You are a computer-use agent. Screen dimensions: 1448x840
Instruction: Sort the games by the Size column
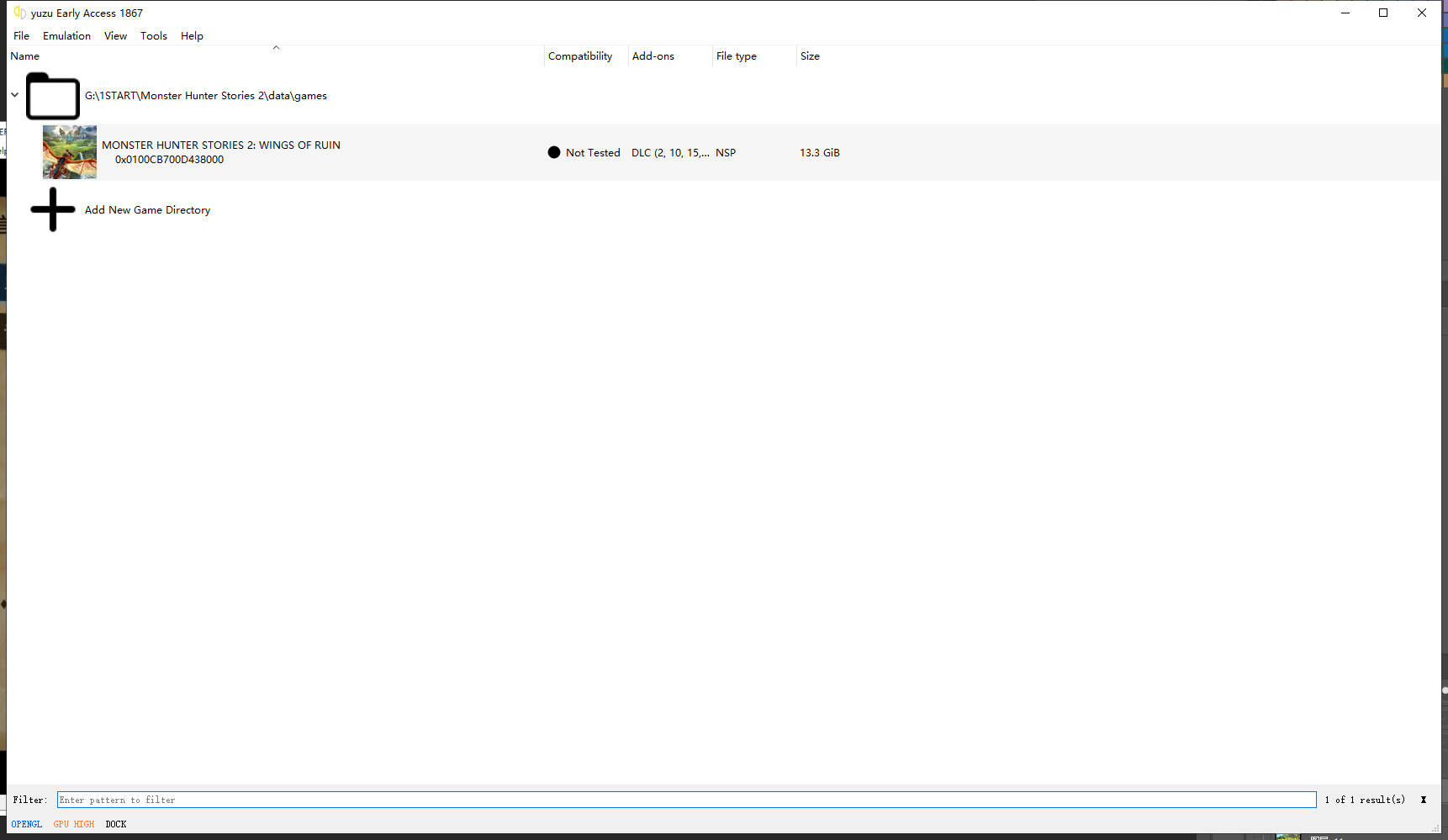tap(810, 56)
